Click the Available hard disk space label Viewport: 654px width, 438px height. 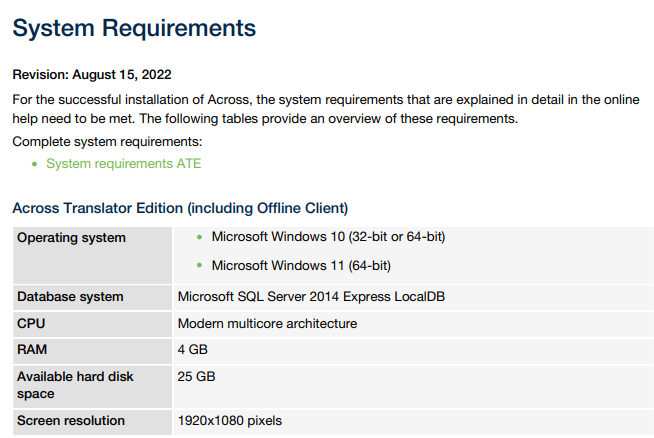[x=75, y=385]
